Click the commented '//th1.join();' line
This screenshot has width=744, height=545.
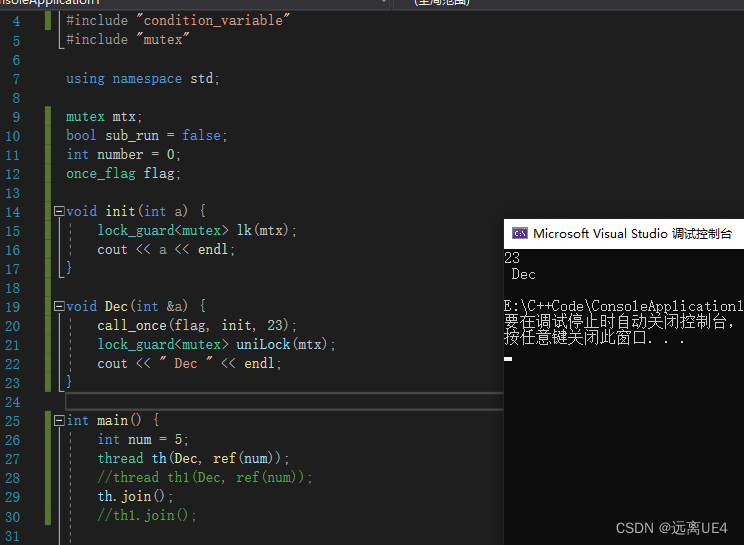147,515
